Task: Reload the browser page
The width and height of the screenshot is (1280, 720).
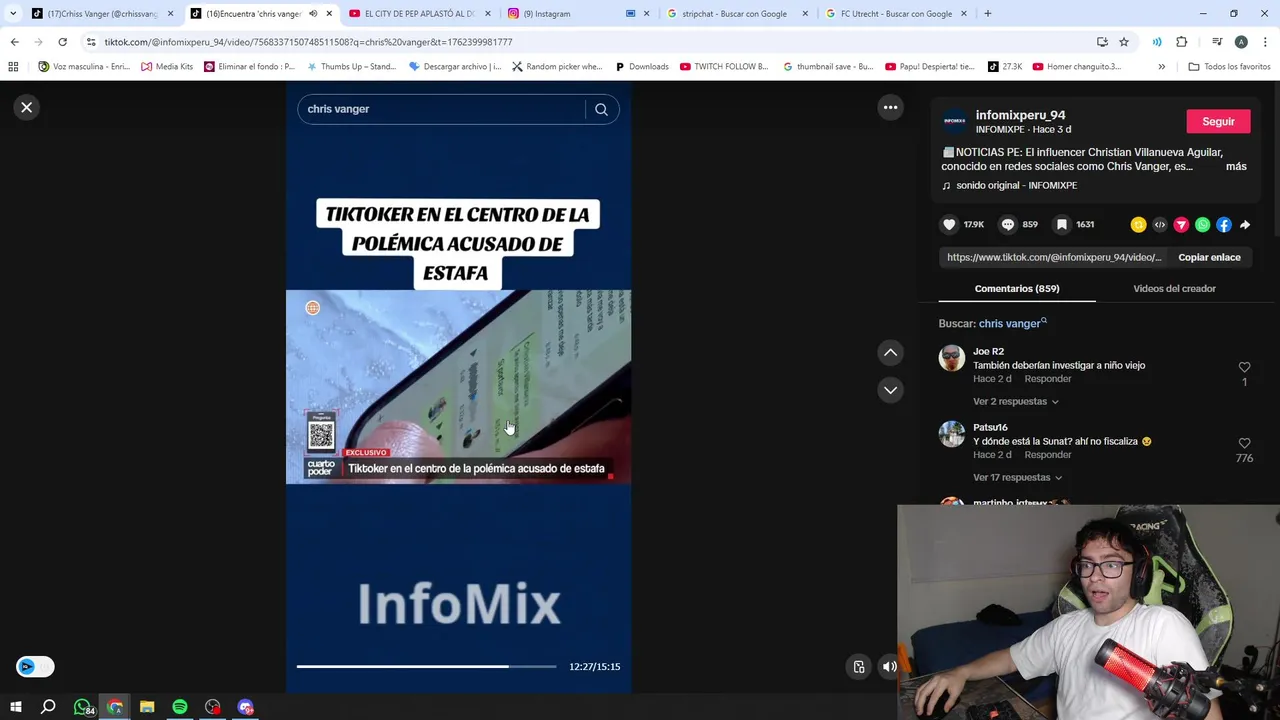Action: [62, 42]
